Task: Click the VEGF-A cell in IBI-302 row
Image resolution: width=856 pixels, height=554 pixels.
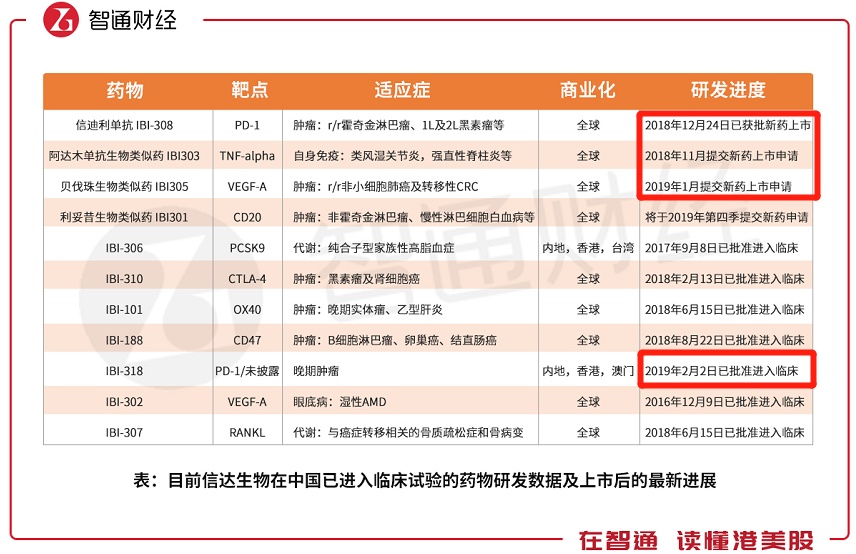Action: (247, 402)
